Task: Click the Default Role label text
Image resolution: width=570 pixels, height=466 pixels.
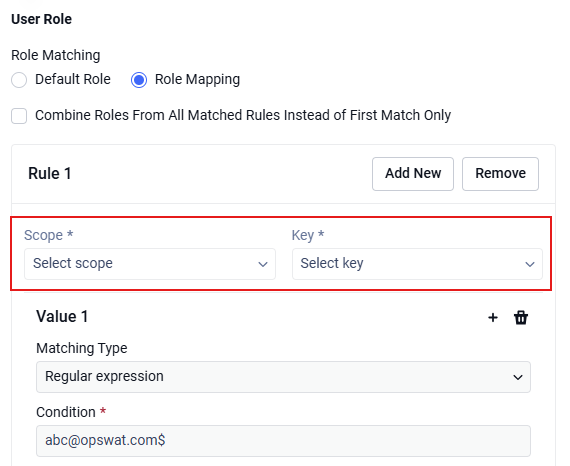Action: click(x=73, y=79)
